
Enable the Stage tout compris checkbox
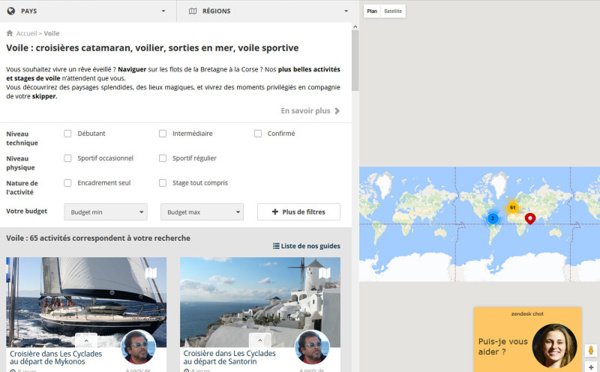click(163, 183)
